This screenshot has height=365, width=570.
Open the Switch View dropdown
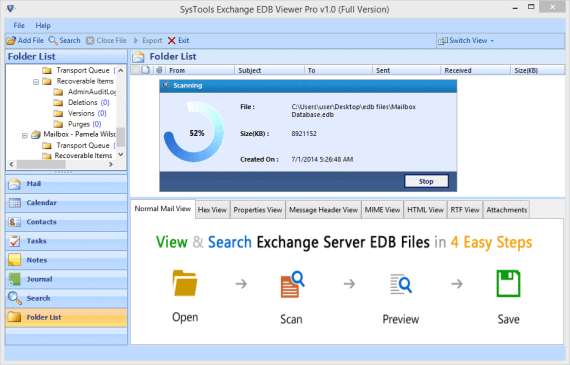[466, 40]
